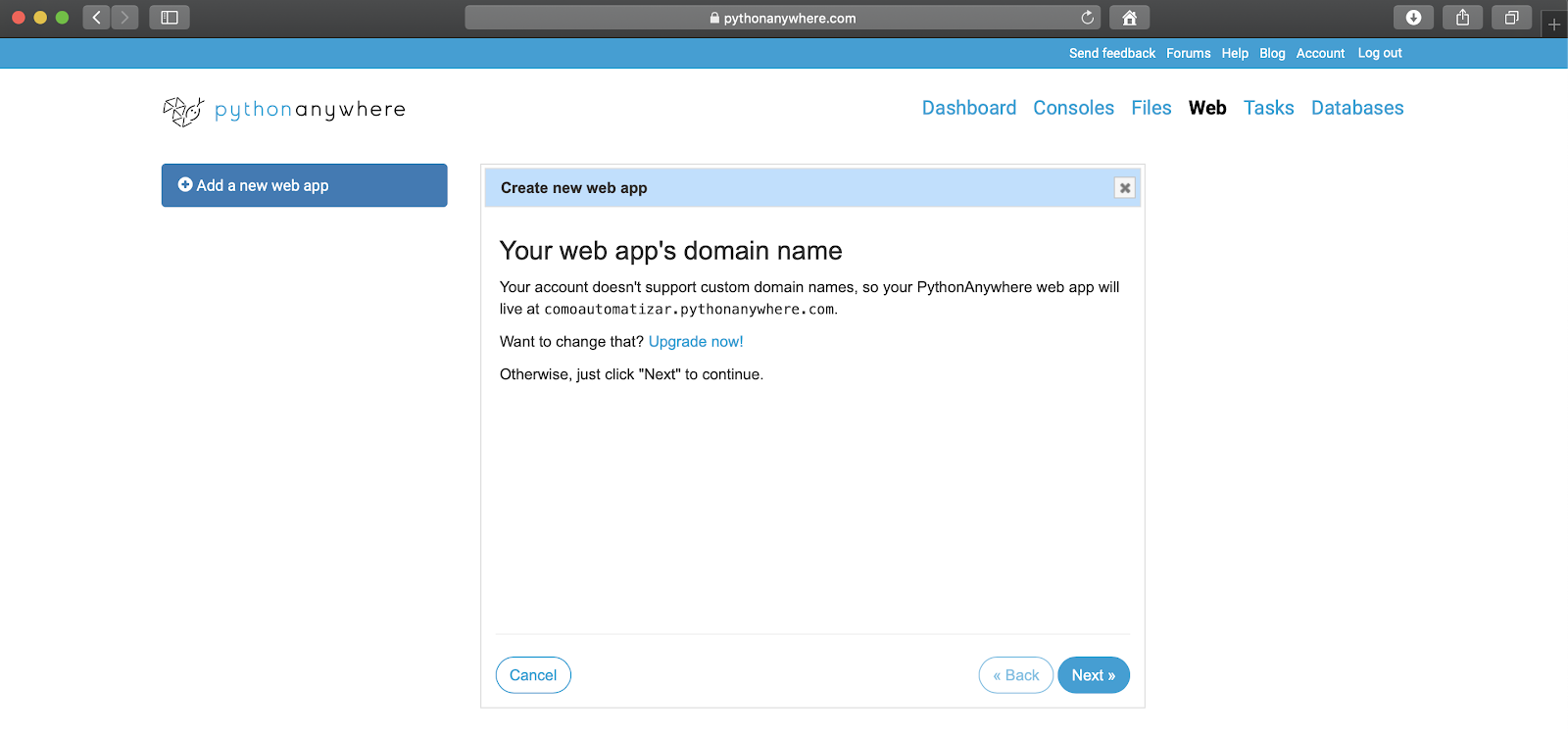Open the Forums link

pyautogui.click(x=1189, y=53)
